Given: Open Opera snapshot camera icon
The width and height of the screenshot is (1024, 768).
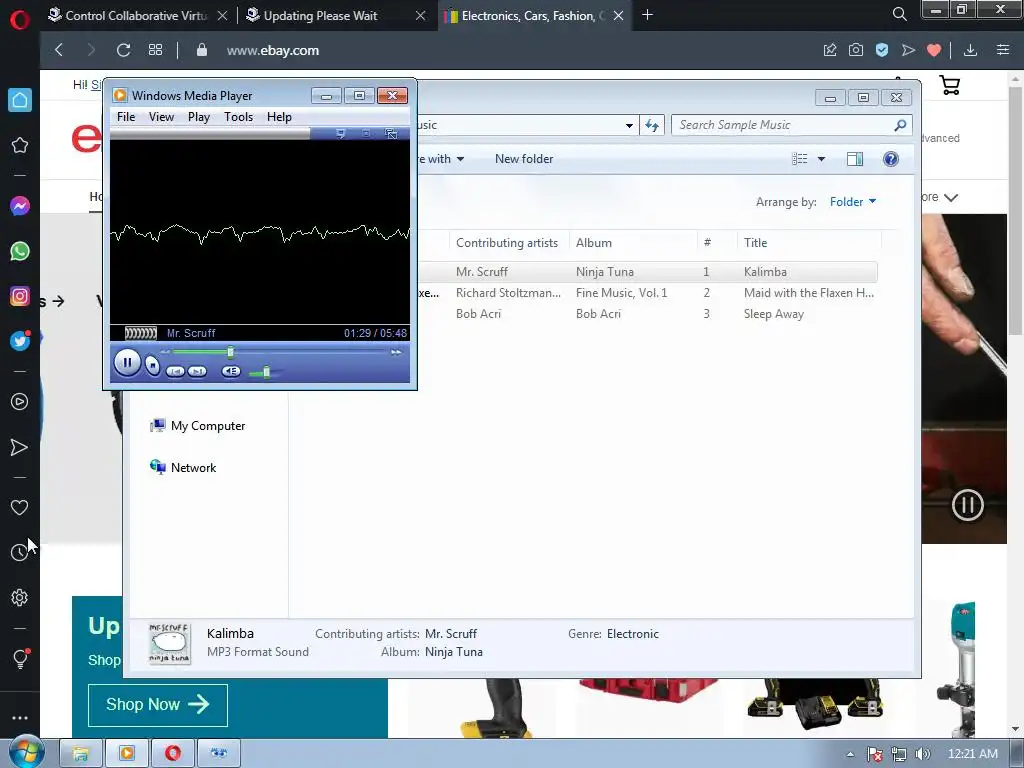Looking at the screenshot, I should pos(856,50).
